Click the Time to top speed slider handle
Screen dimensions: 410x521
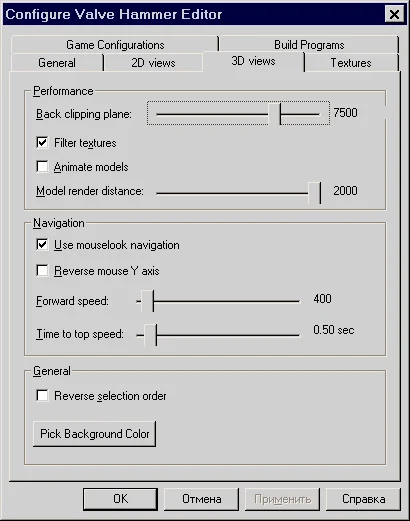(x=150, y=335)
